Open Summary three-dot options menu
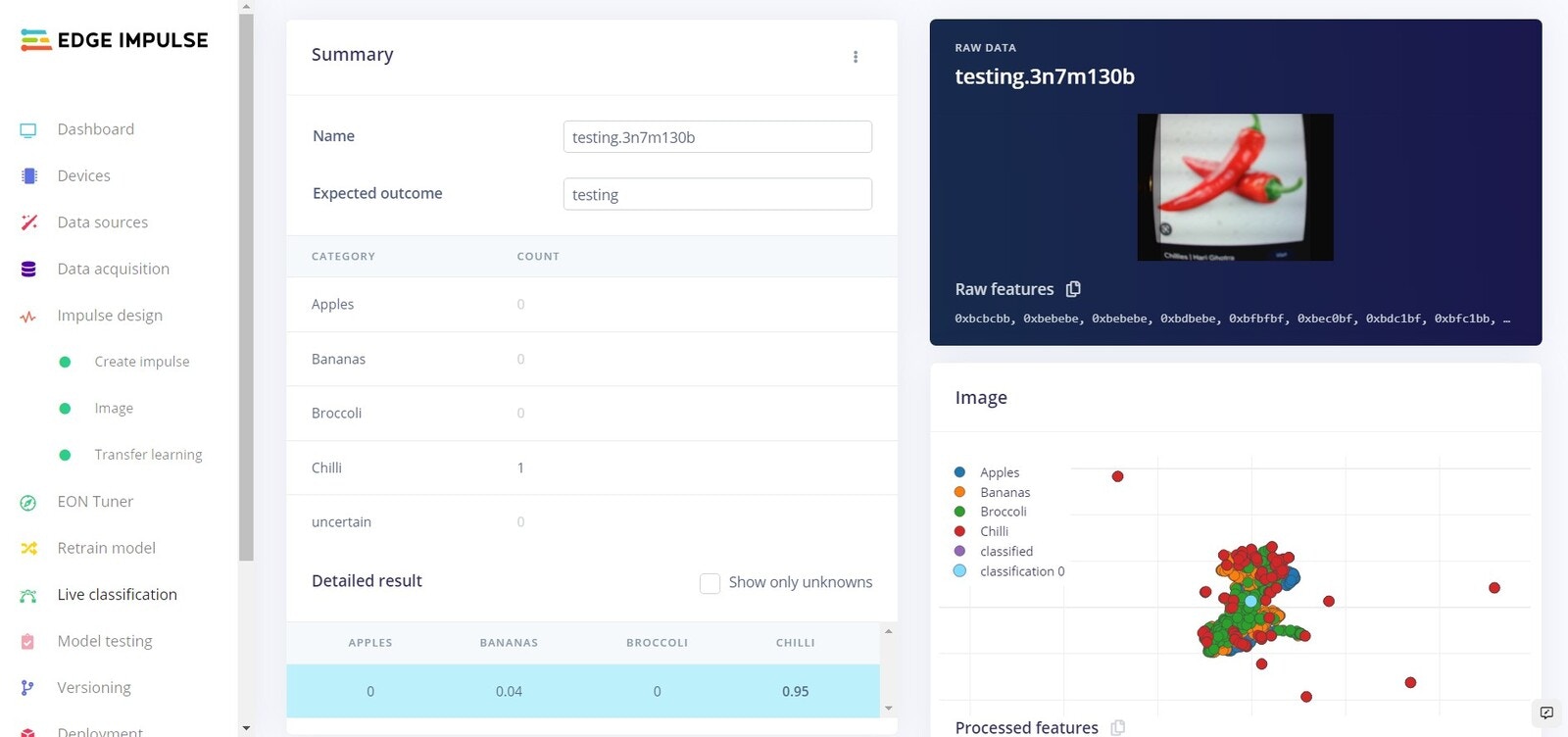 (x=856, y=57)
